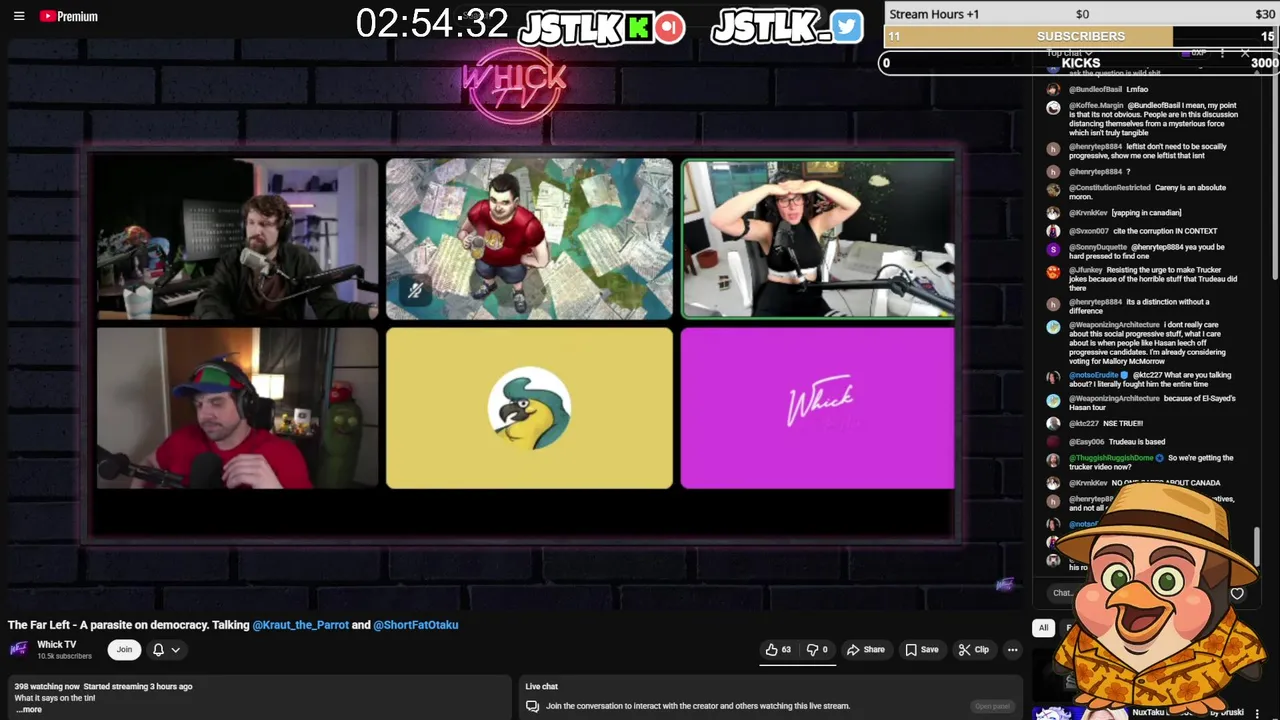
Task: Click the yellow parrot avatar tile
Action: (529, 408)
